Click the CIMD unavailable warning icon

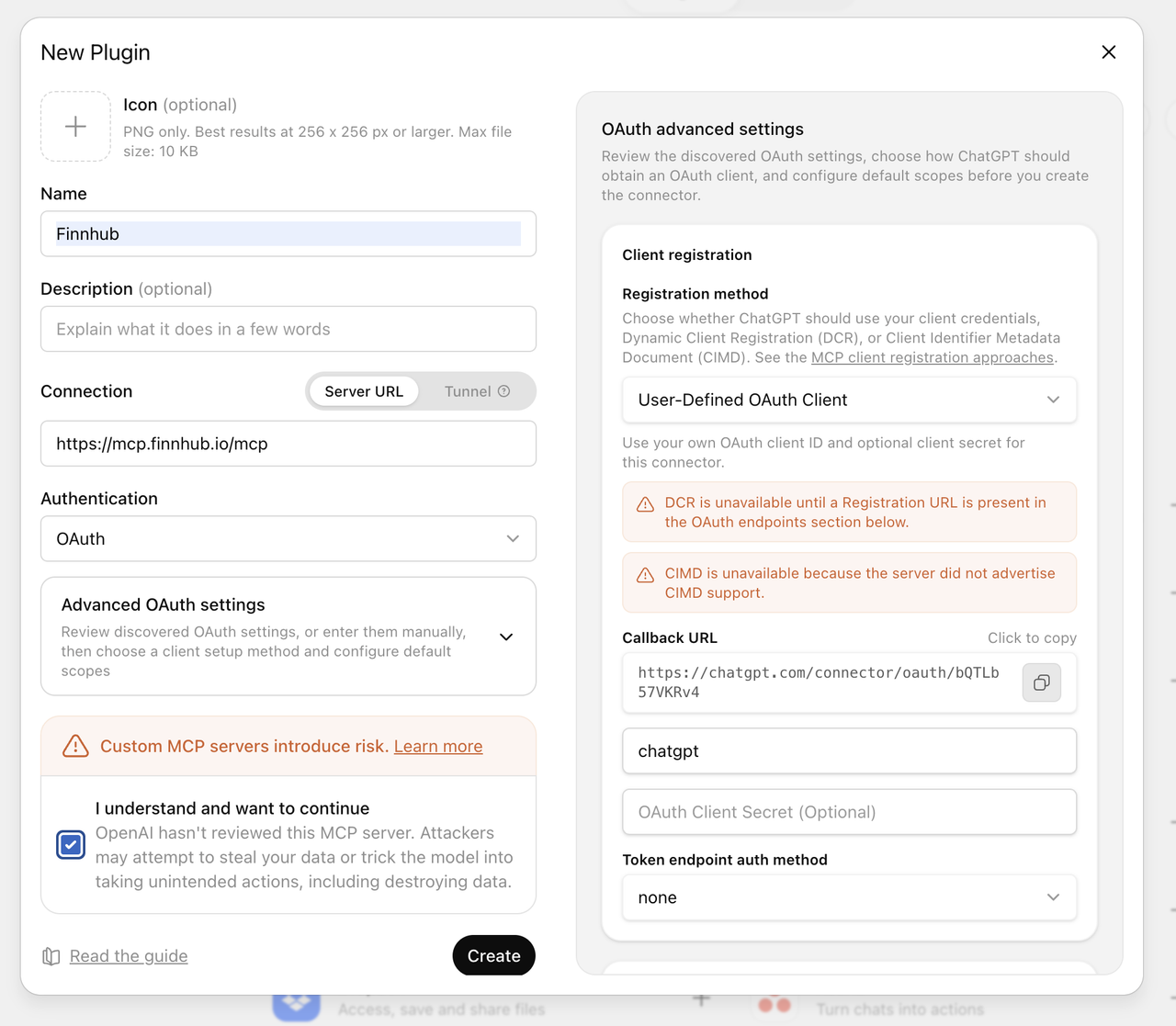[x=646, y=575]
